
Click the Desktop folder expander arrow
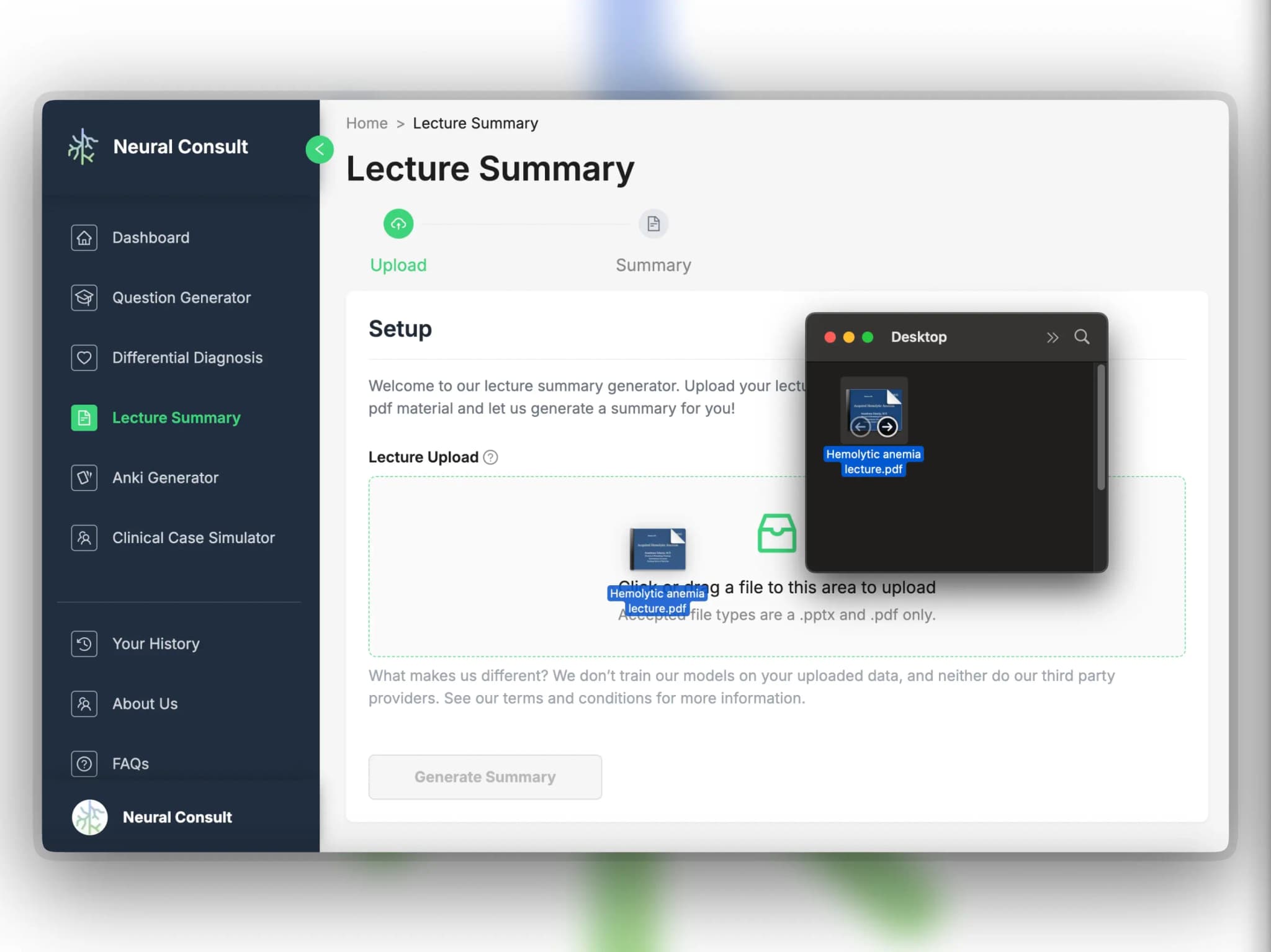(1053, 336)
